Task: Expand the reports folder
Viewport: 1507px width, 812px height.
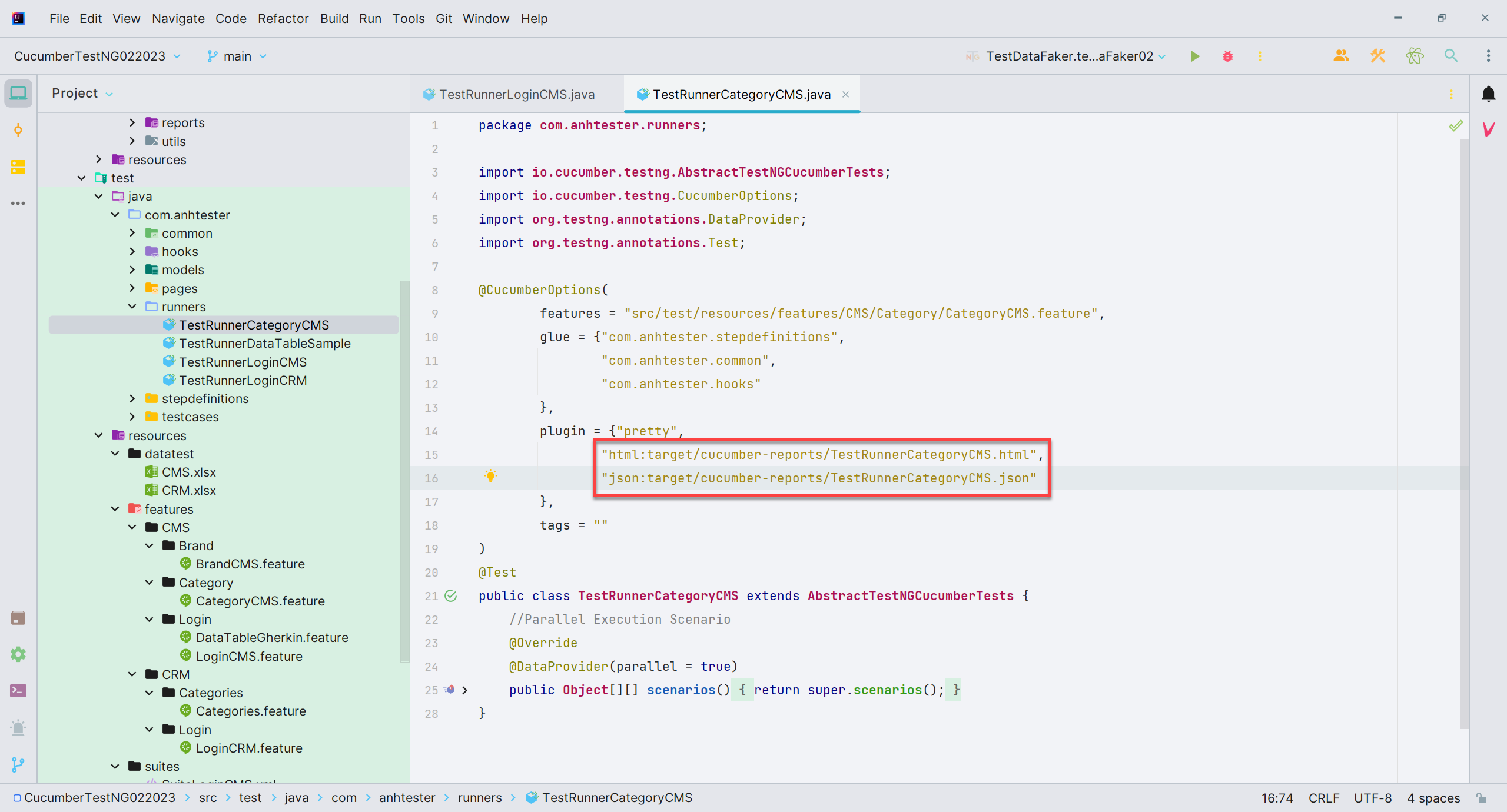Action: point(132,122)
